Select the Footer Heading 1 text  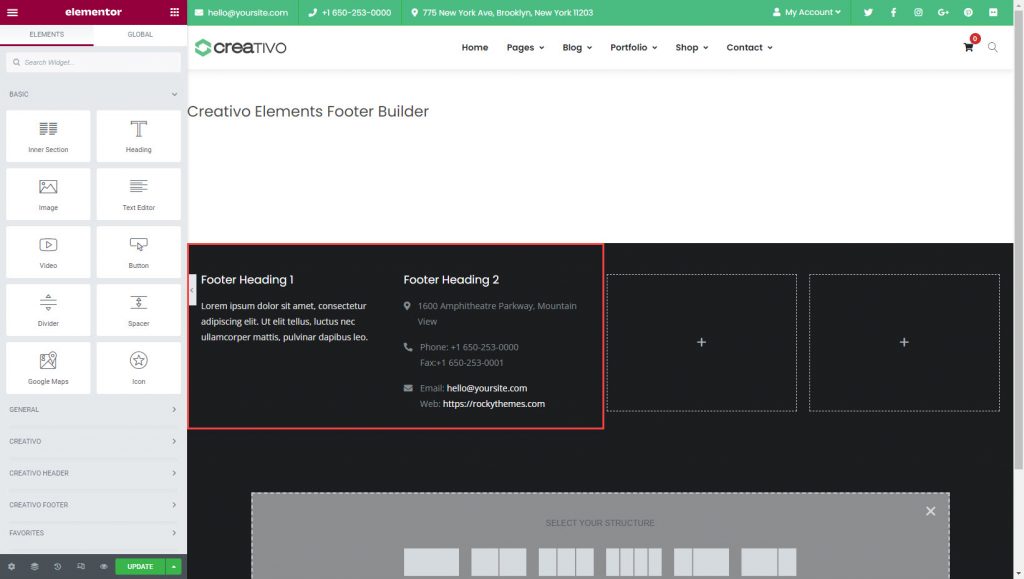tap(247, 280)
